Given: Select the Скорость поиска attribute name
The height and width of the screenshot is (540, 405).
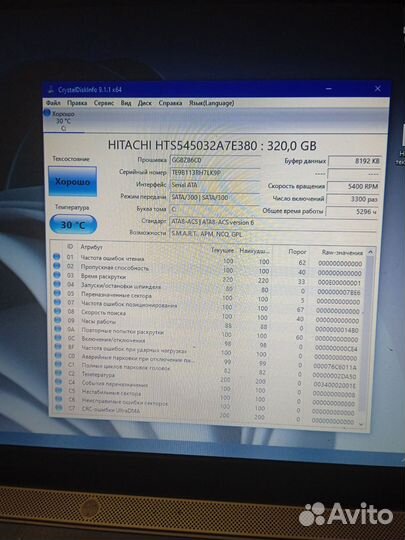Looking at the screenshot, I should click(103, 313).
